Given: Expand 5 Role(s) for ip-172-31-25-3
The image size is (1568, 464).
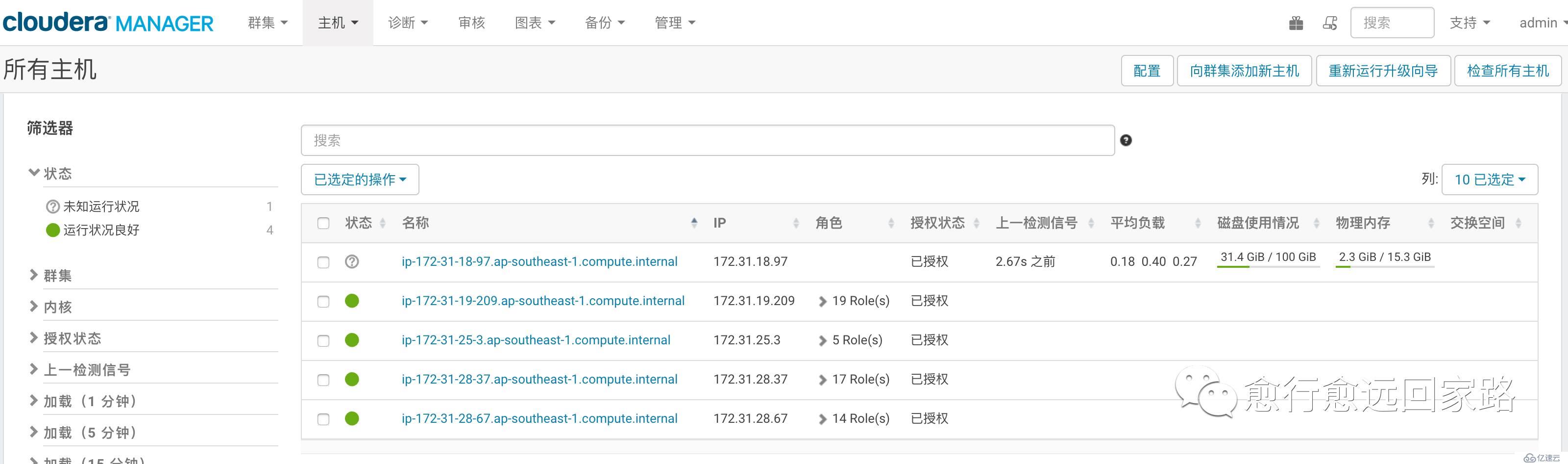Looking at the screenshot, I should click(850, 340).
